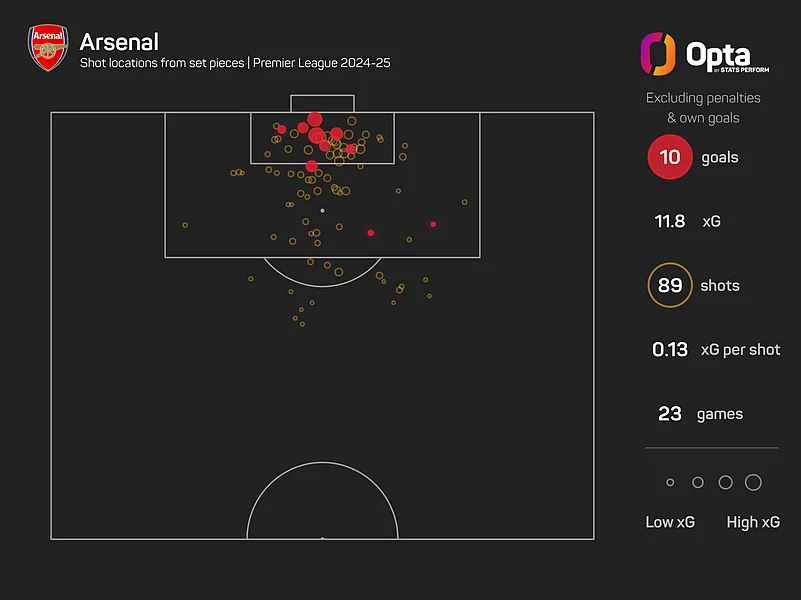Viewport: 801px width, 600px height.
Task: Click the largest High xG legend circle
Action: [x=753, y=483]
